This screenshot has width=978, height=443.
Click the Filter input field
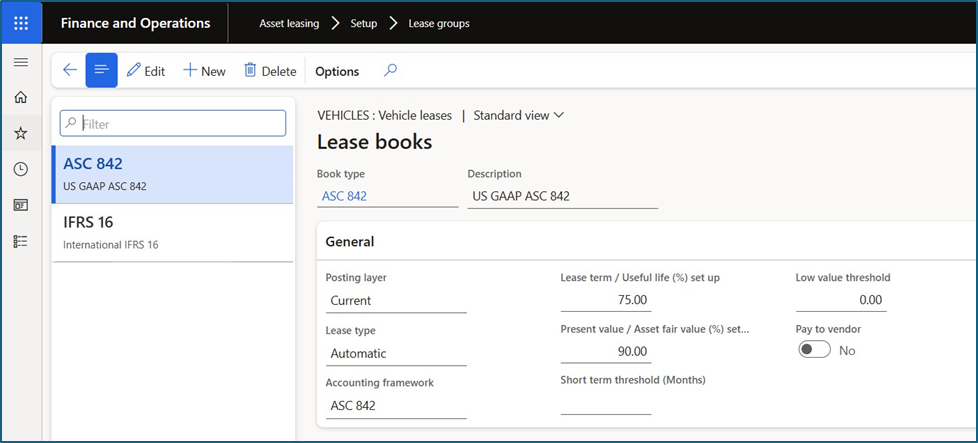click(173, 124)
